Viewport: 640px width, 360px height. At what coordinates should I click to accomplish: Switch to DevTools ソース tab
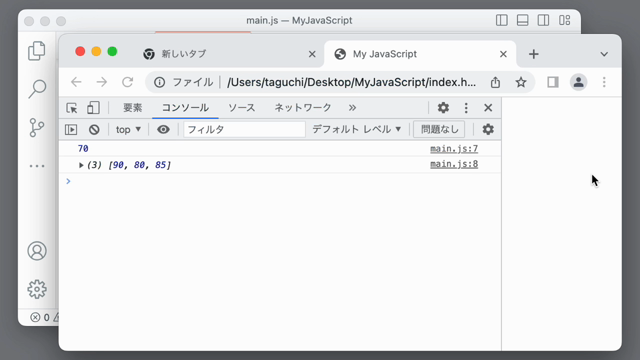242,108
